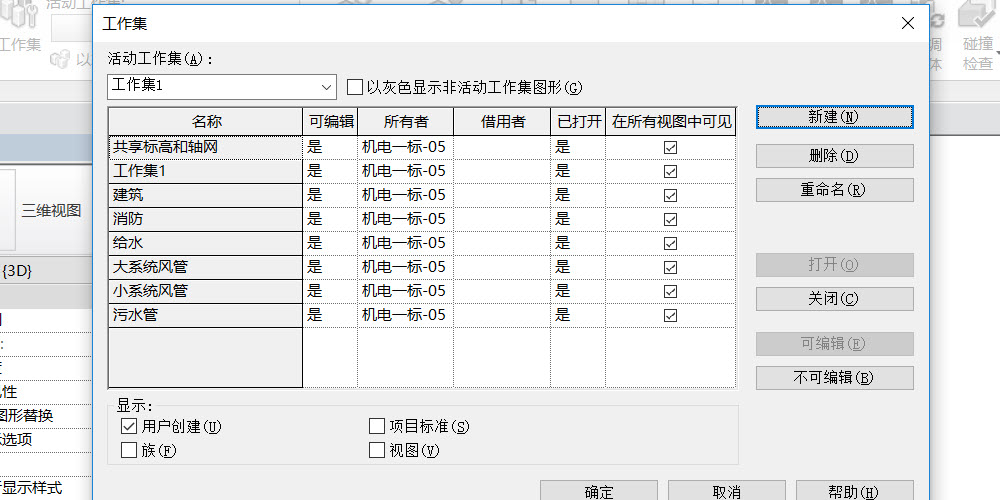The height and width of the screenshot is (500, 1000).
Task: Click the 已打开 column header
Action: pyautogui.click(x=578, y=122)
